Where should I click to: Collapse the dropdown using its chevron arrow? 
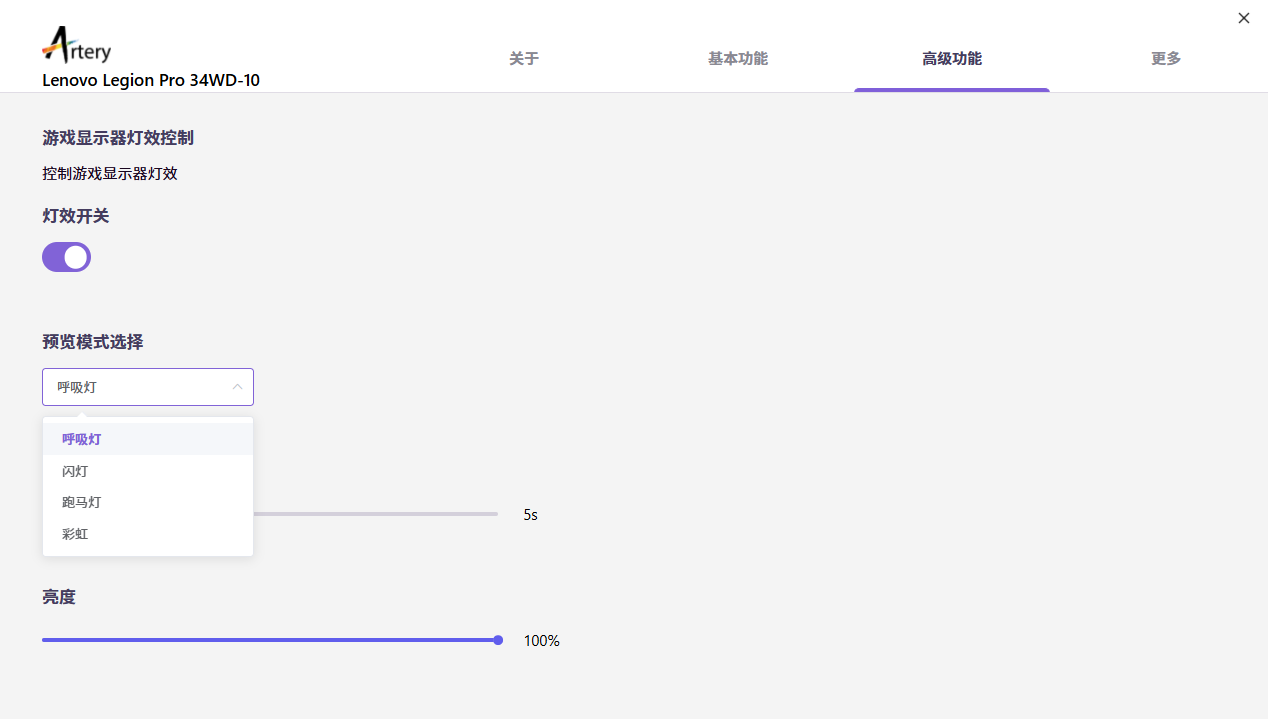pyautogui.click(x=237, y=387)
